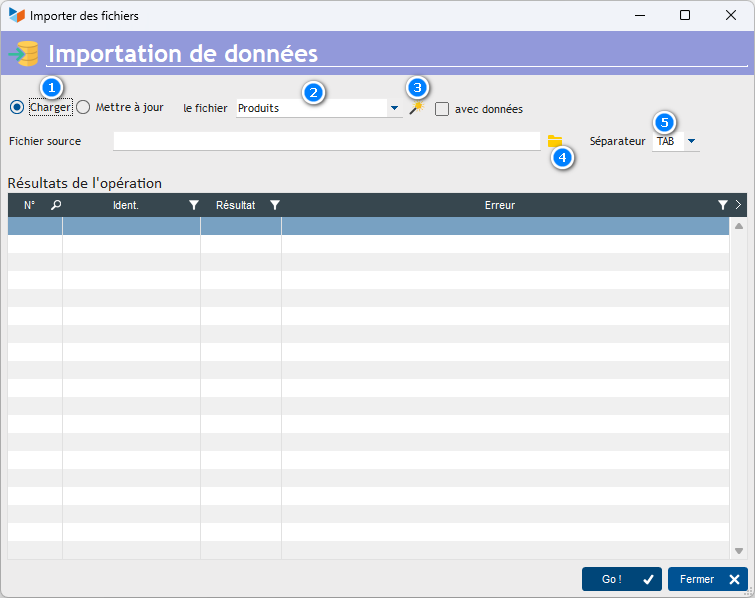Click the Go! button
The image size is (755, 598).
click(621, 579)
